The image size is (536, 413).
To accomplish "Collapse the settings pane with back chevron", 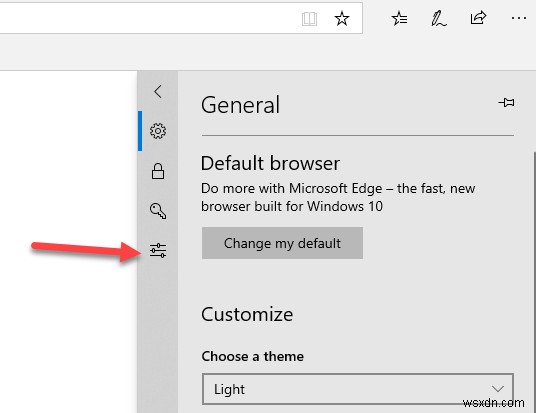I will pos(158,91).
